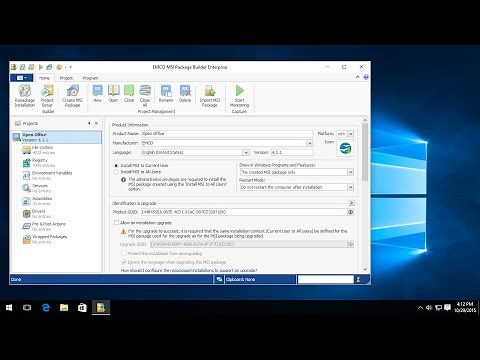Click the Open project ribbon icon

tap(113, 93)
